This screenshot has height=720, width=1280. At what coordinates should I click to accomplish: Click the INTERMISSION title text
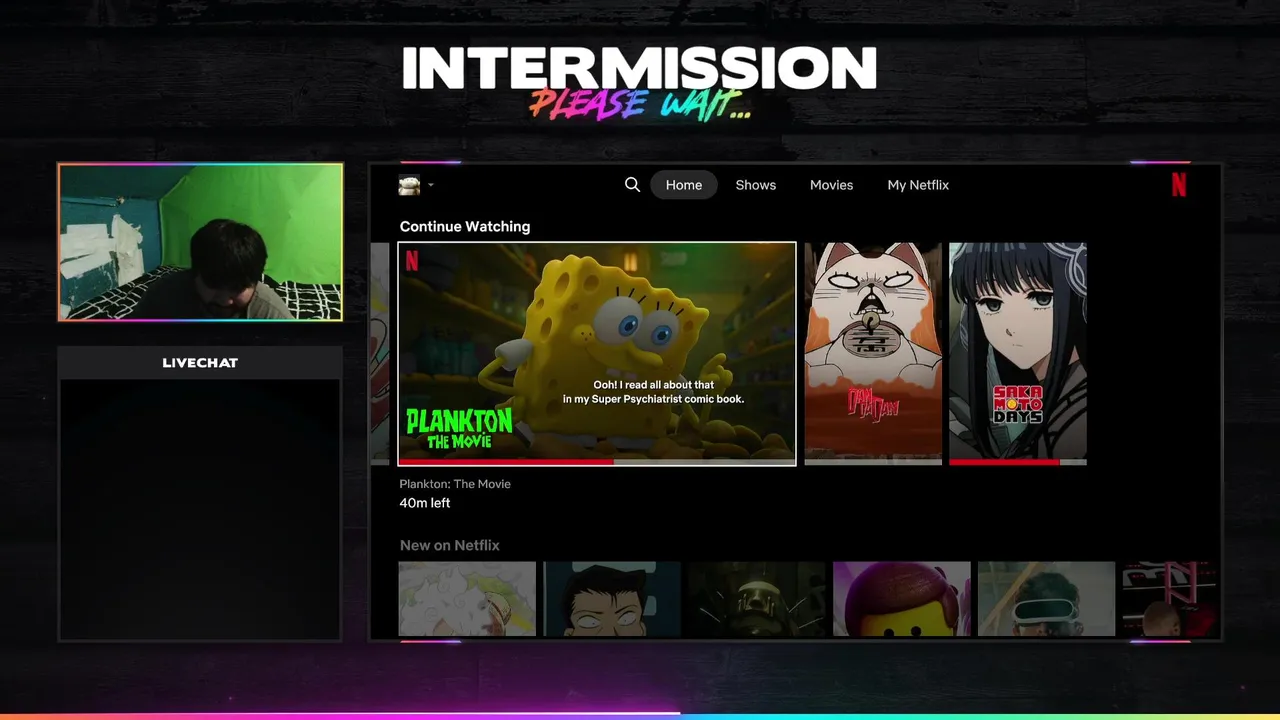[639, 69]
